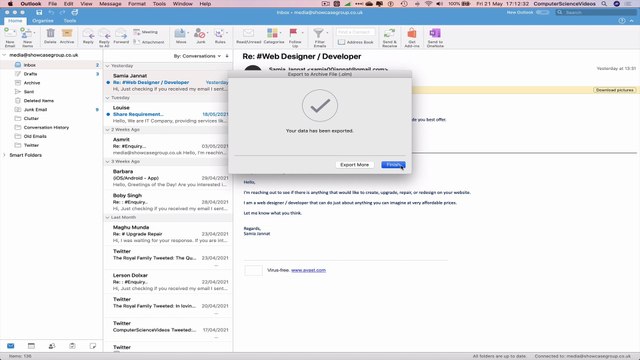
Task: Collapse the 3 Weeks Ago group
Action: tap(107, 162)
